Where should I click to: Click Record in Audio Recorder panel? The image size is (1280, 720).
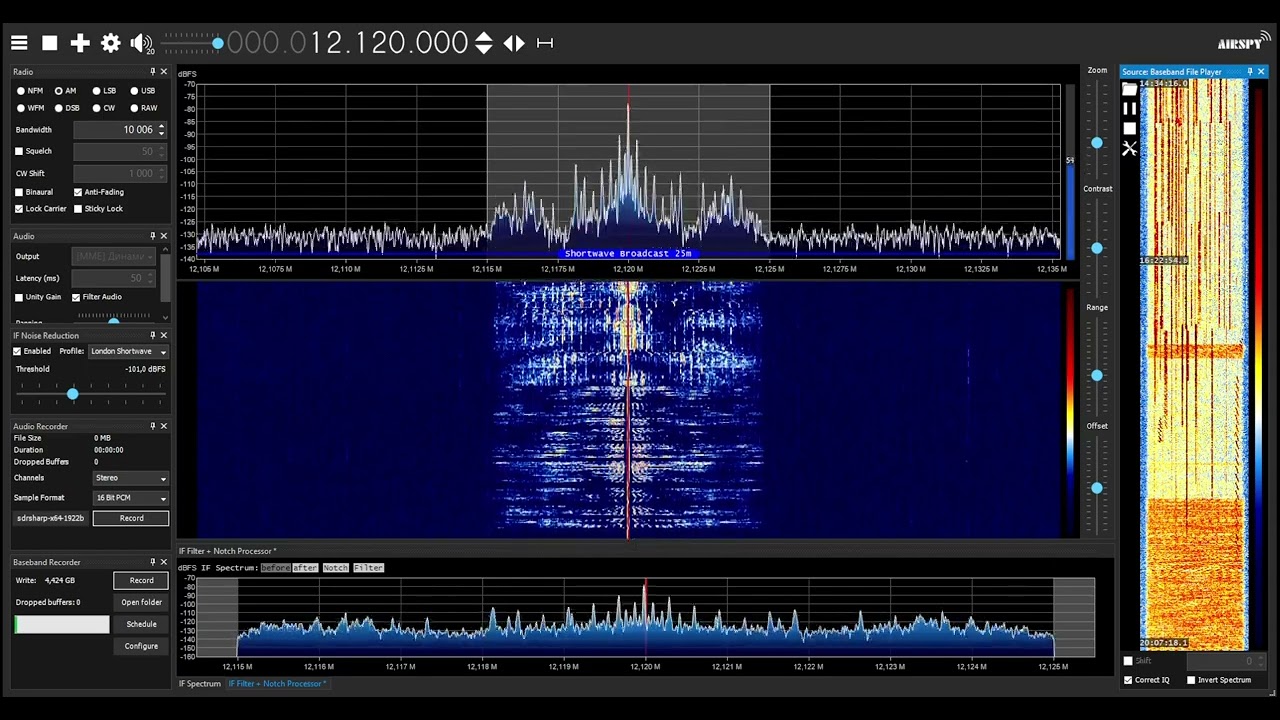pyautogui.click(x=131, y=518)
